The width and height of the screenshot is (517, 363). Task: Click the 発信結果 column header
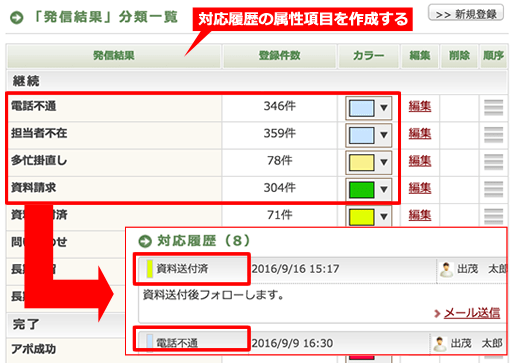[x=114, y=55]
